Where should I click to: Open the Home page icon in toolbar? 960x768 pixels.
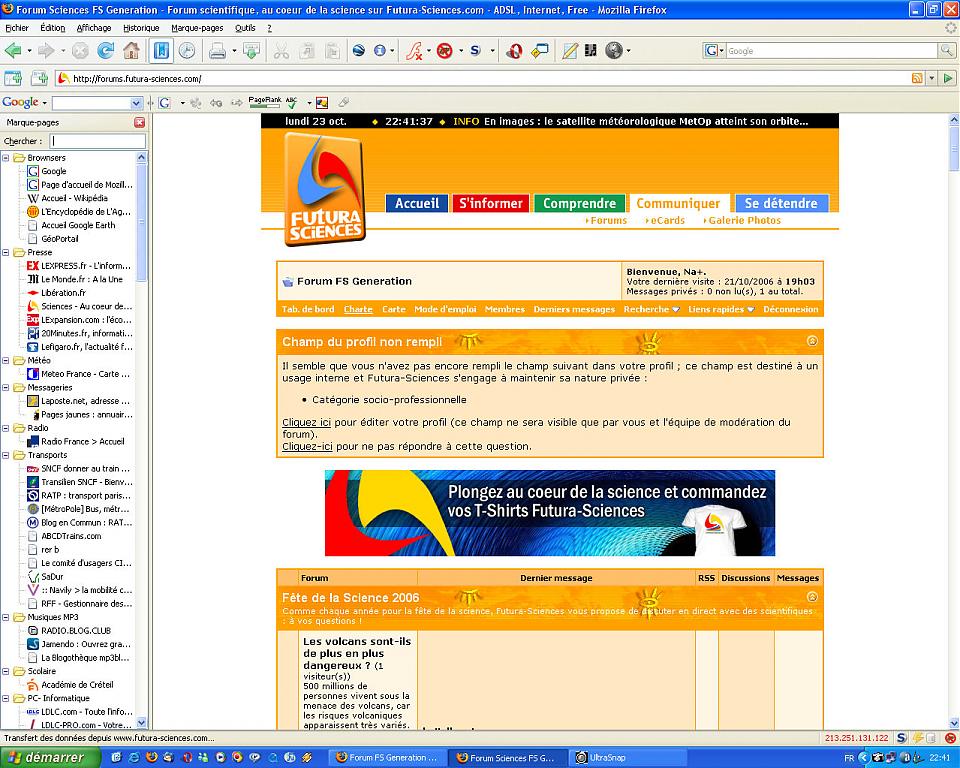point(131,51)
